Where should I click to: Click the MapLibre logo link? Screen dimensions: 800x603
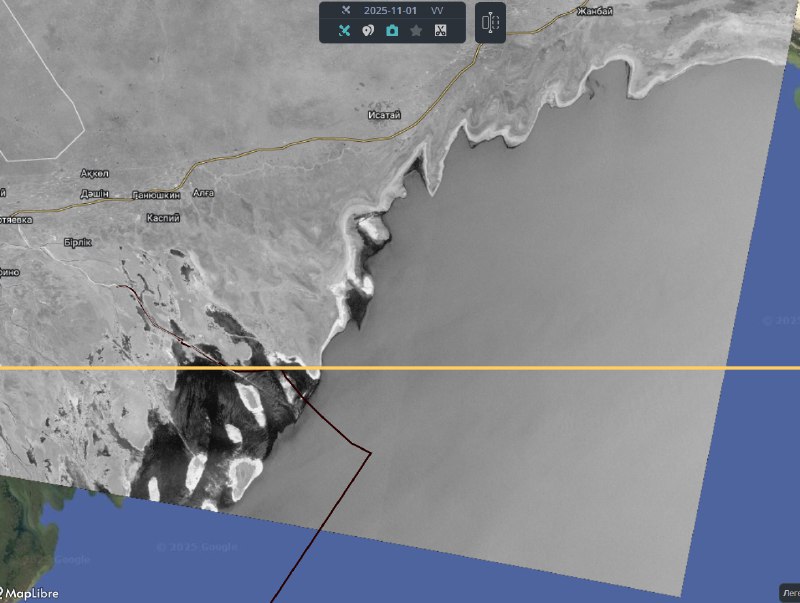30,593
